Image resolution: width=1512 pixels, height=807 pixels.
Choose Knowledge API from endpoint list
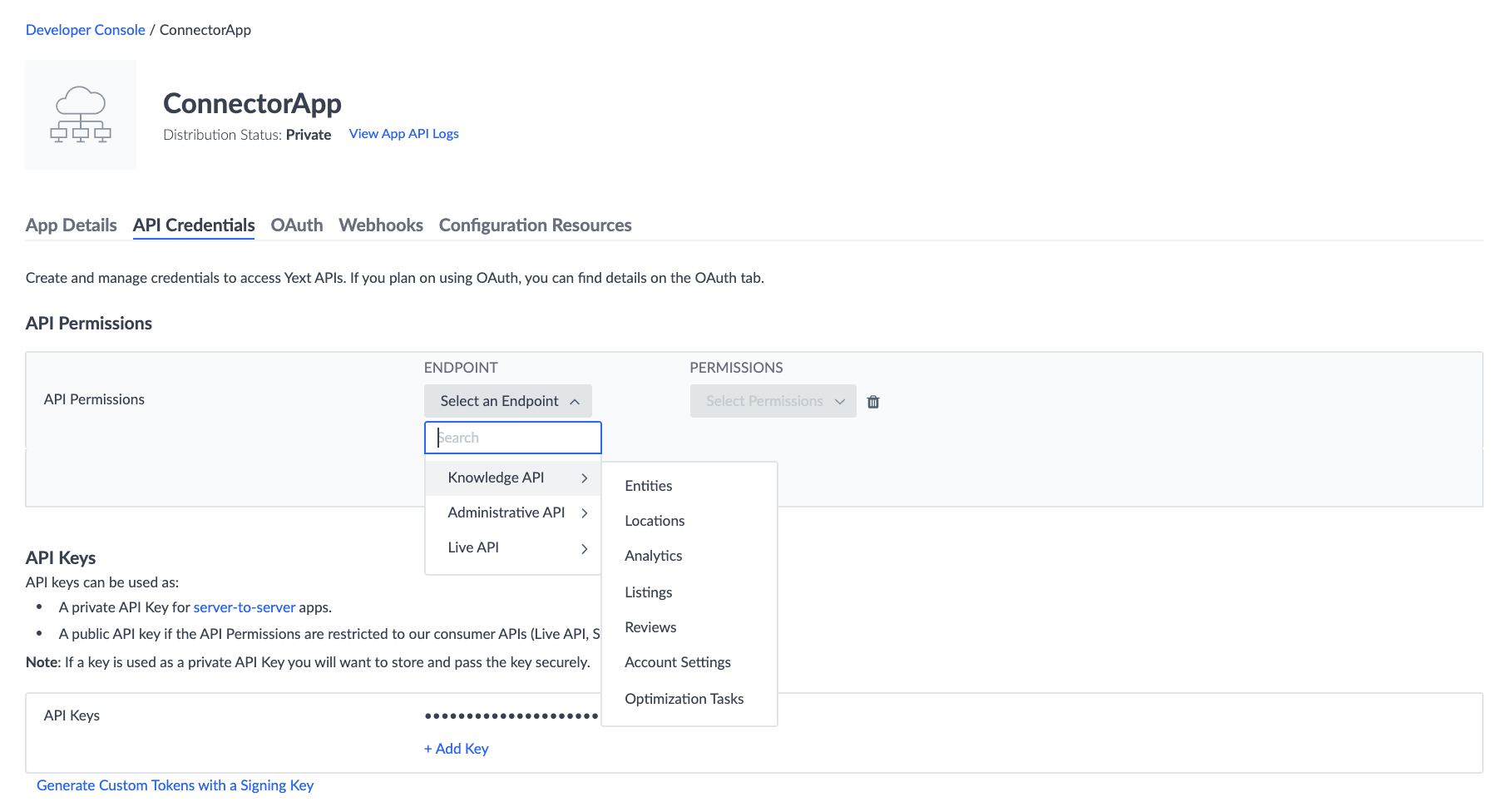(x=513, y=478)
